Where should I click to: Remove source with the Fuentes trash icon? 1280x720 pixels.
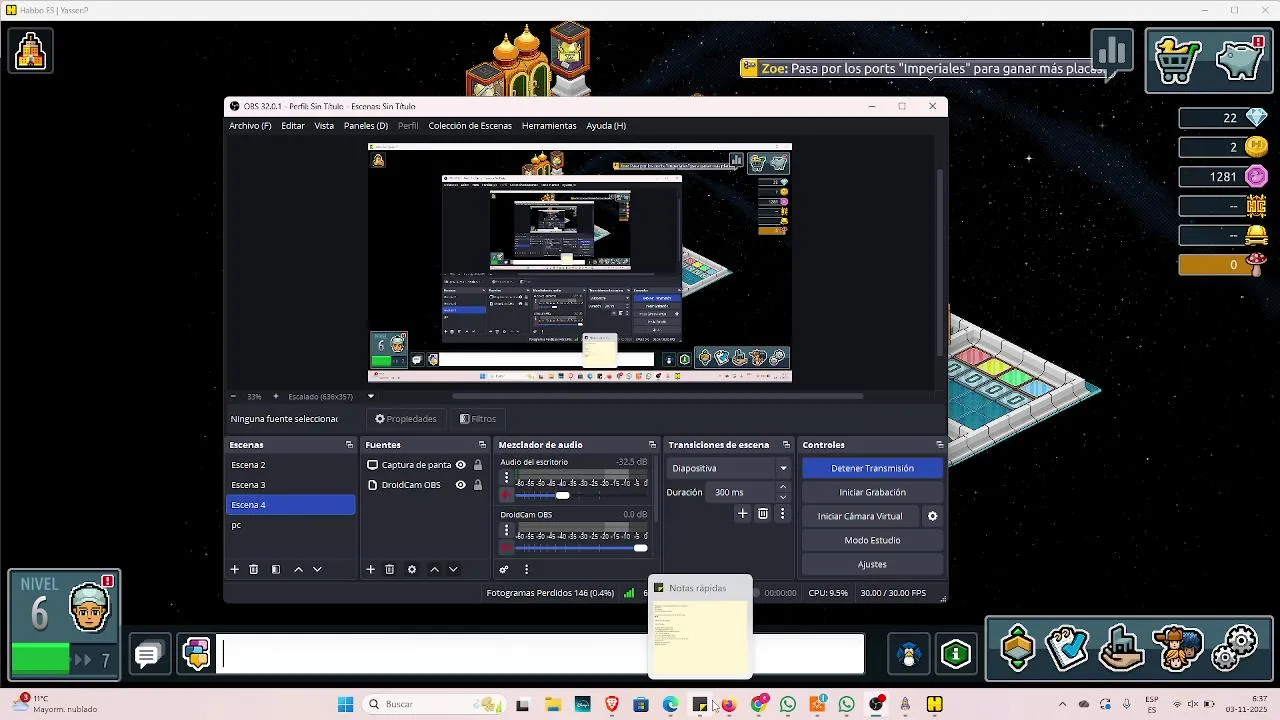point(390,569)
